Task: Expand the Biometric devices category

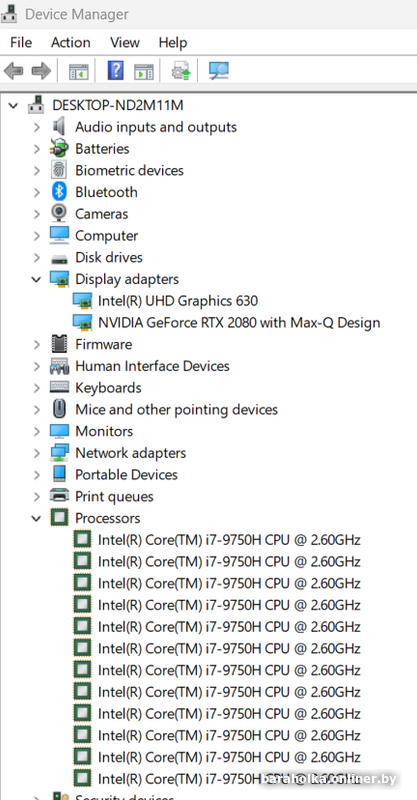Action: tap(36, 170)
